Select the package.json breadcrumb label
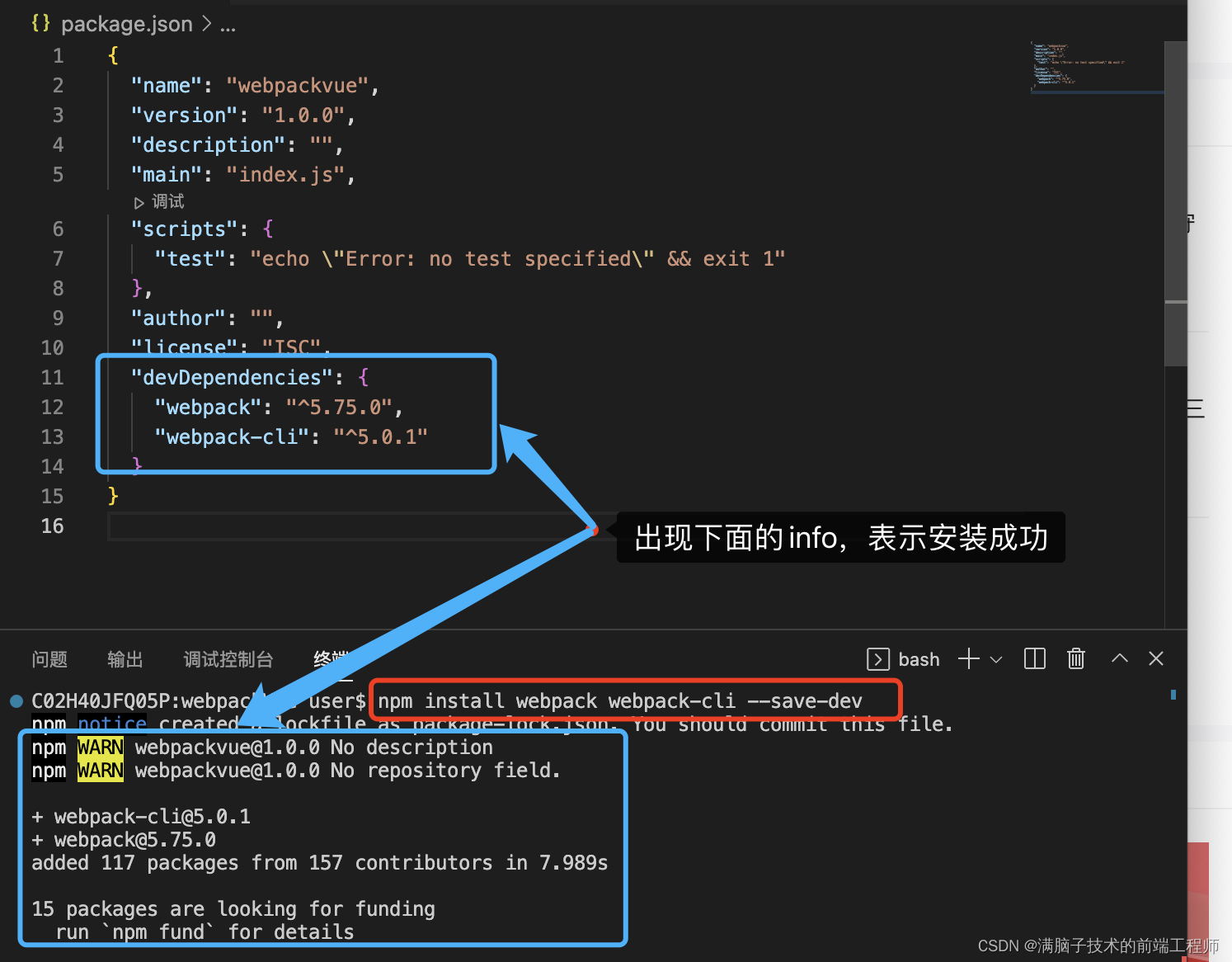Screen dimensions: 1232x962 (127, 24)
